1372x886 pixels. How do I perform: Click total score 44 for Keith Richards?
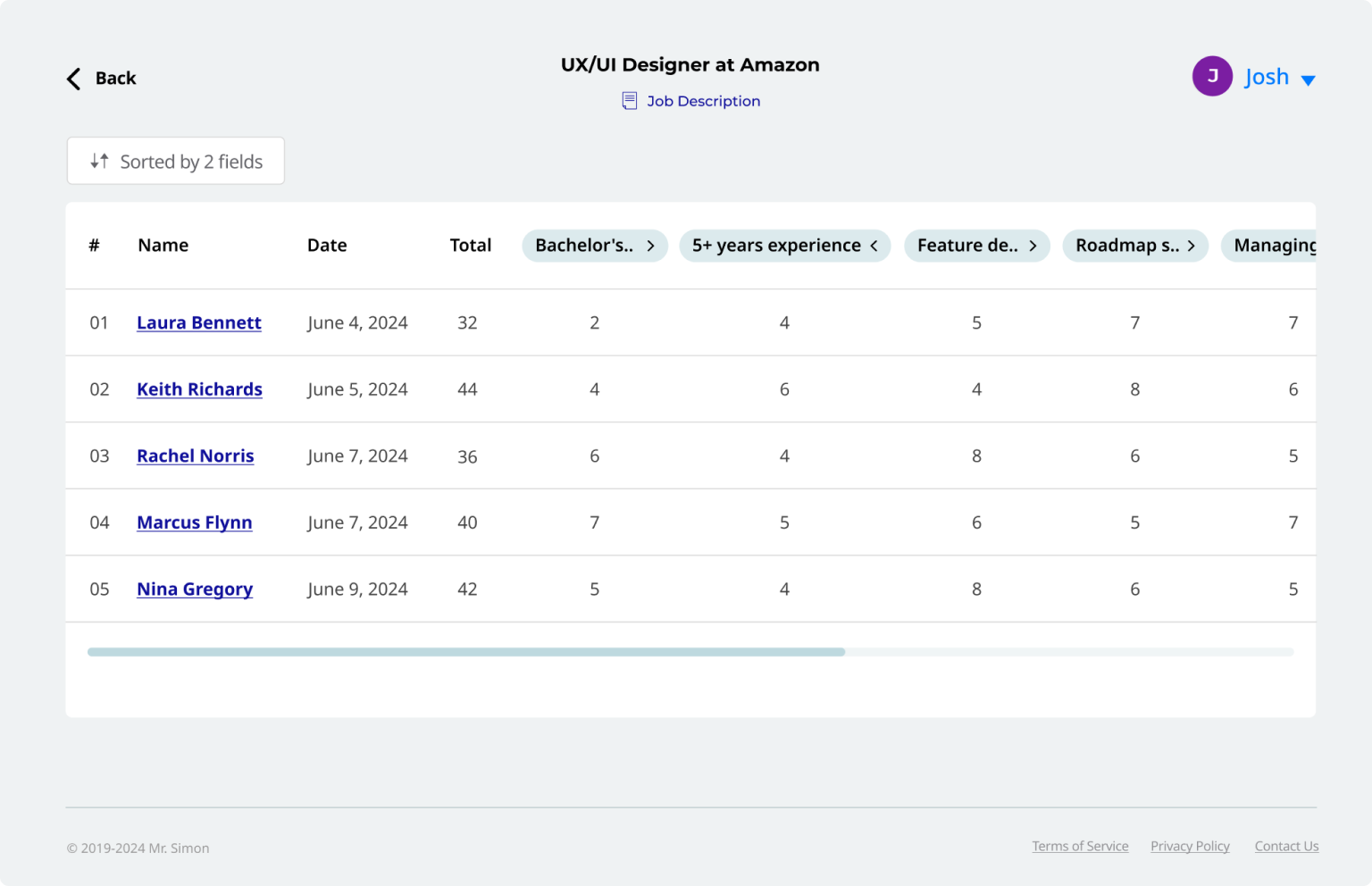point(467,389)
